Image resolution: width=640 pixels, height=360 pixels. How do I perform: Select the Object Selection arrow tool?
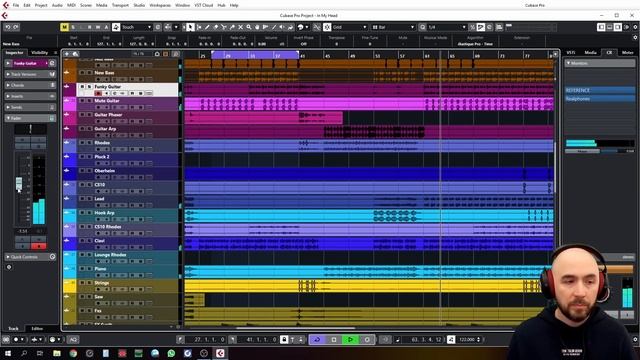pyautogui.click(x=190, y=27)
